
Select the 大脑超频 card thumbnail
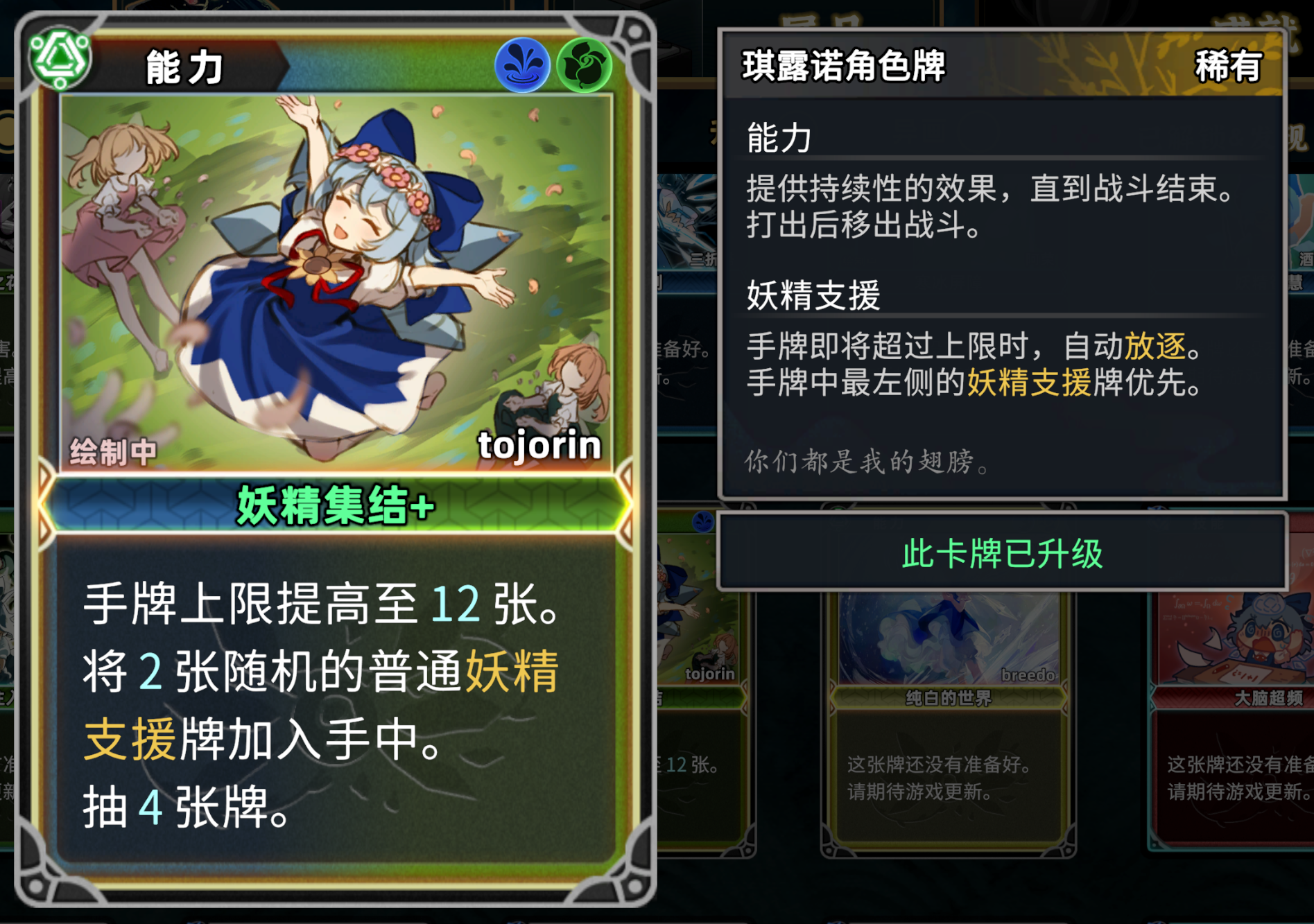coord(1231,721)
